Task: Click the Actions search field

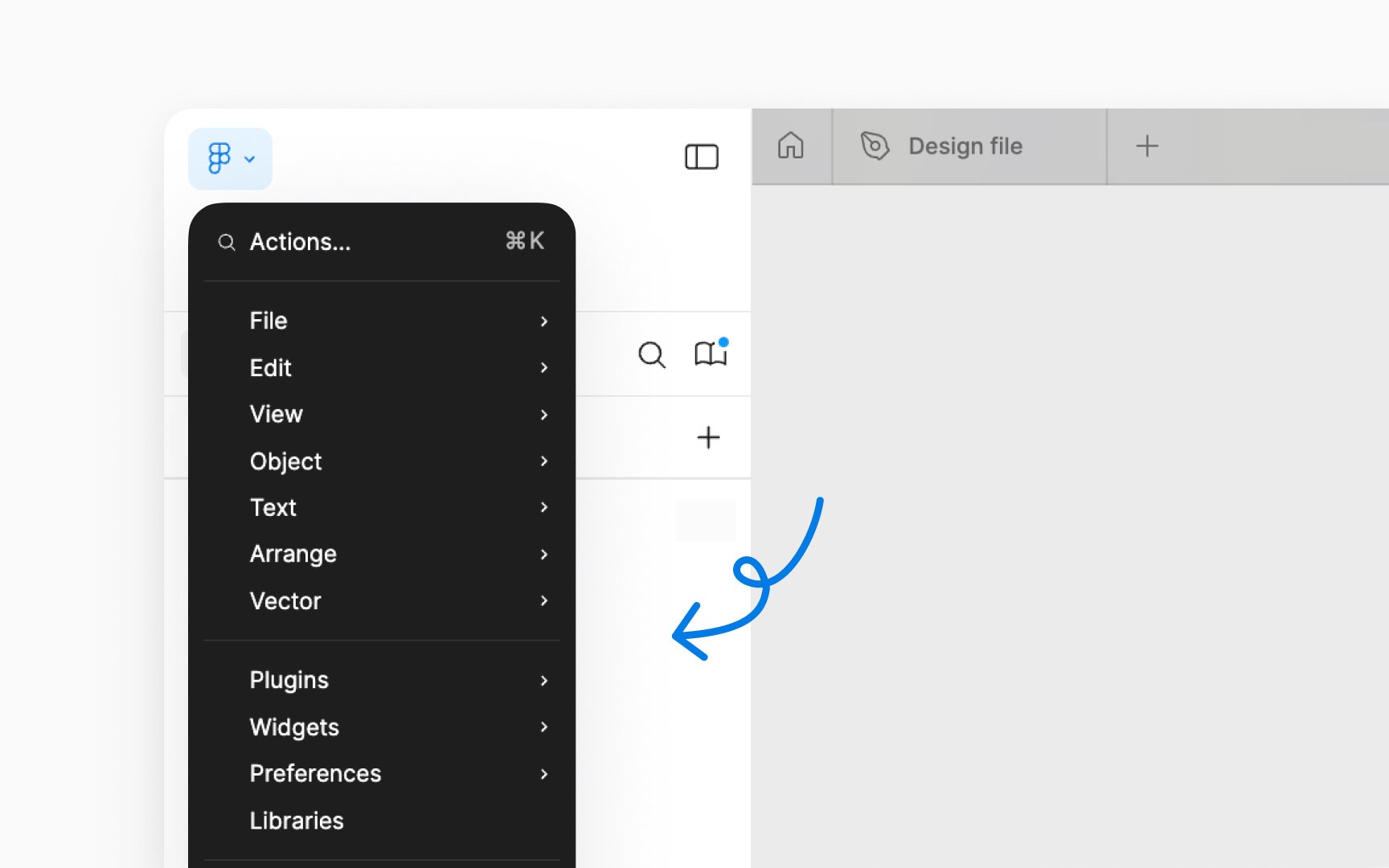Action: [x=382, y=242]
